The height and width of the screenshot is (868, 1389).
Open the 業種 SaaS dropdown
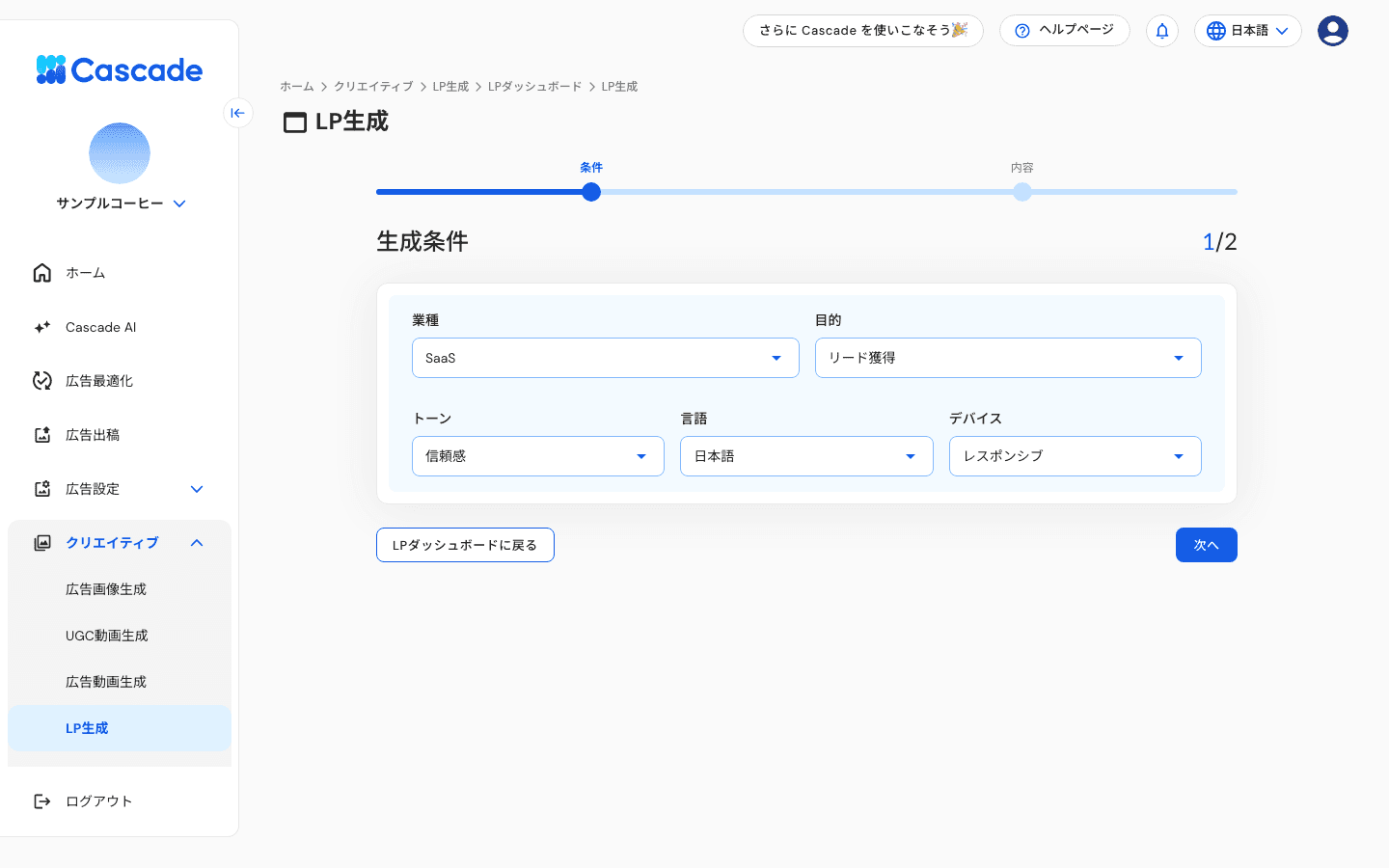coord(606,358)
